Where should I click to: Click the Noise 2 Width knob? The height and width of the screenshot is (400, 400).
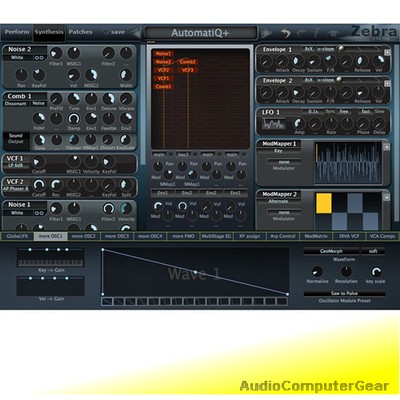coord(126,75)
